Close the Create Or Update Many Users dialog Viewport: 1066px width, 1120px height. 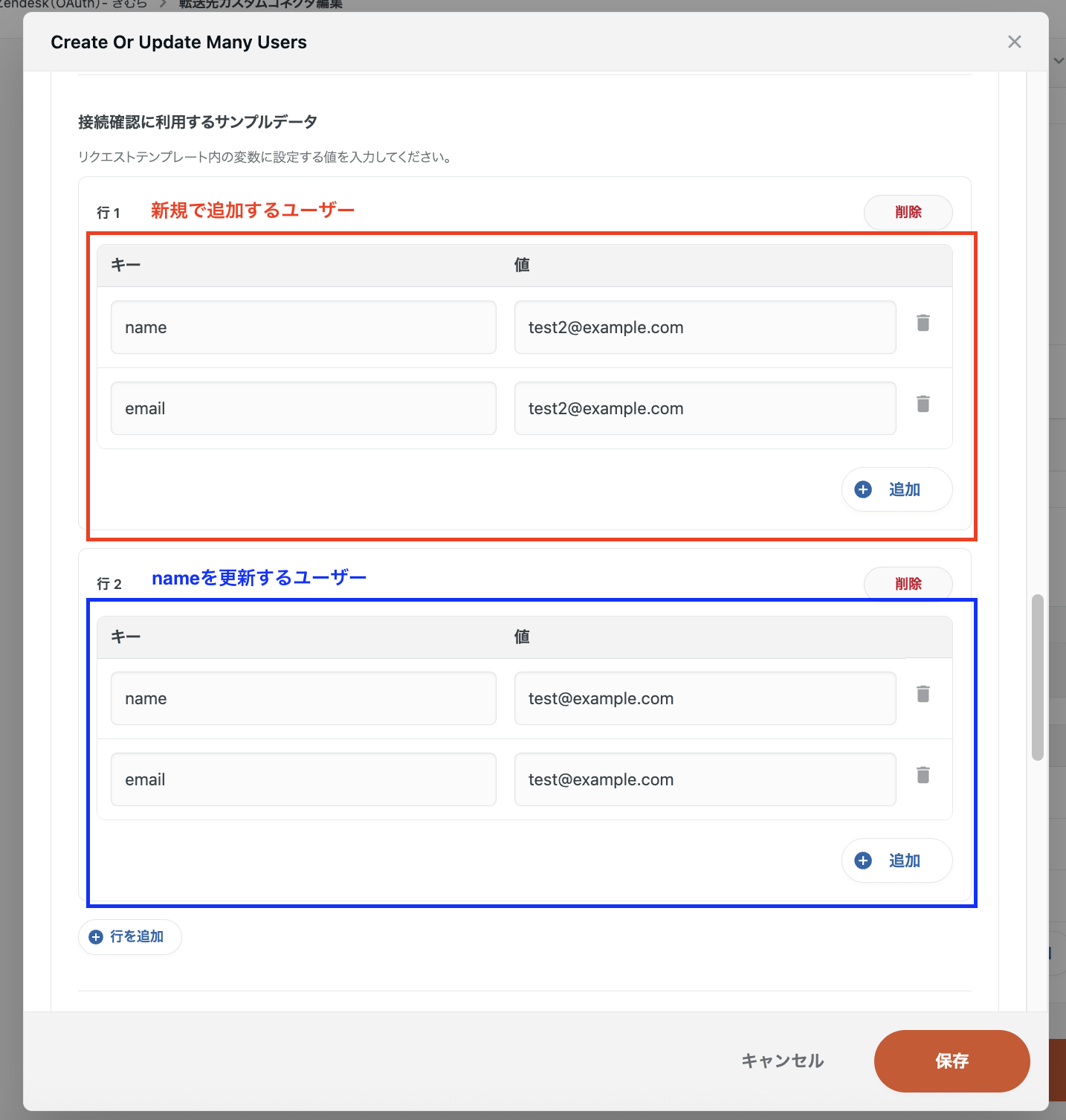[1014, 42]
